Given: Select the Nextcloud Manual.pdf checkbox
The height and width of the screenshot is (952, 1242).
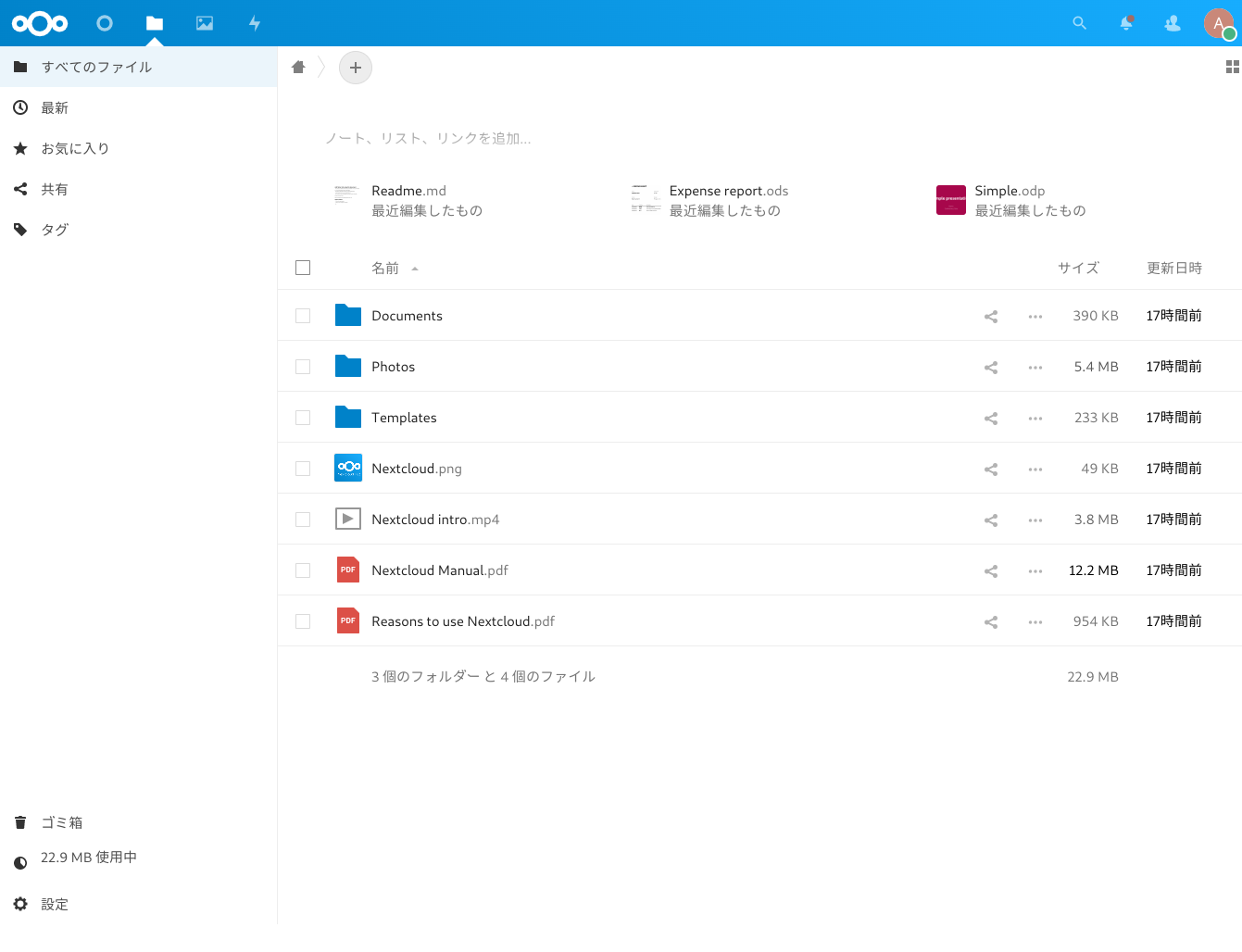Looking at the screenshot, I should coord(303,570).
